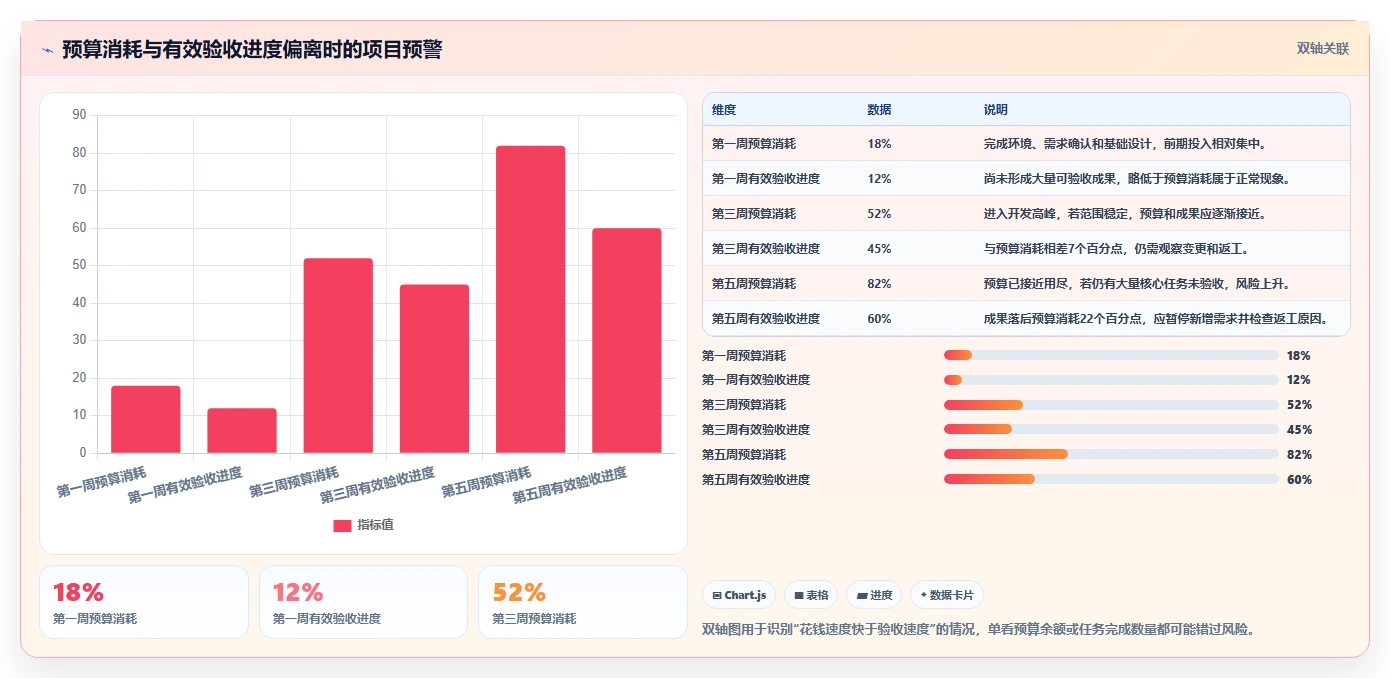Click the x-axis label 第五周有效验收进度 under the chart
Viewport: 1390px width, 678px height.
click(x=569, y=485)
